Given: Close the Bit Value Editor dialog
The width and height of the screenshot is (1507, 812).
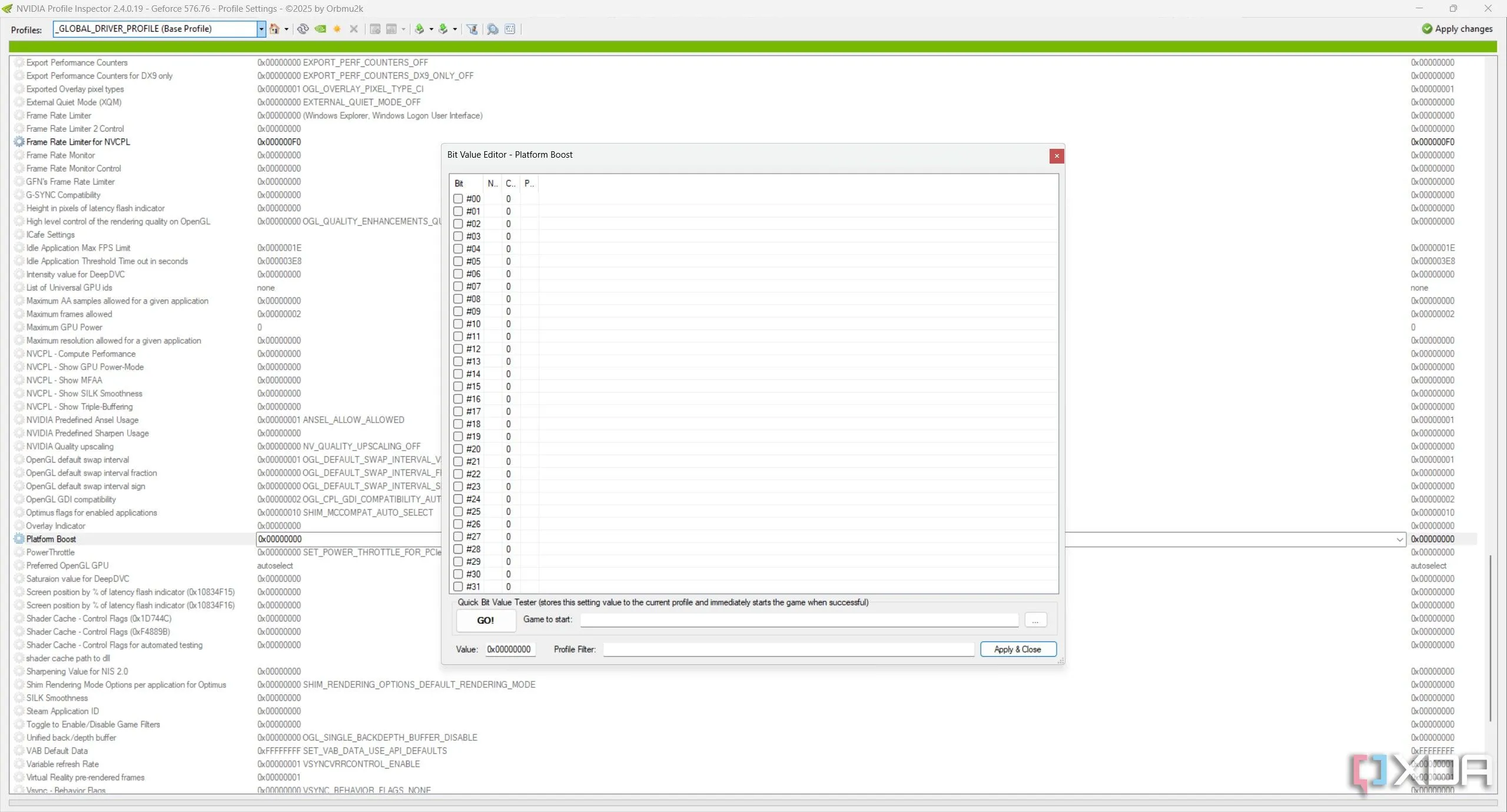Looking at the screenshot, I should [x=1057, y=156].
